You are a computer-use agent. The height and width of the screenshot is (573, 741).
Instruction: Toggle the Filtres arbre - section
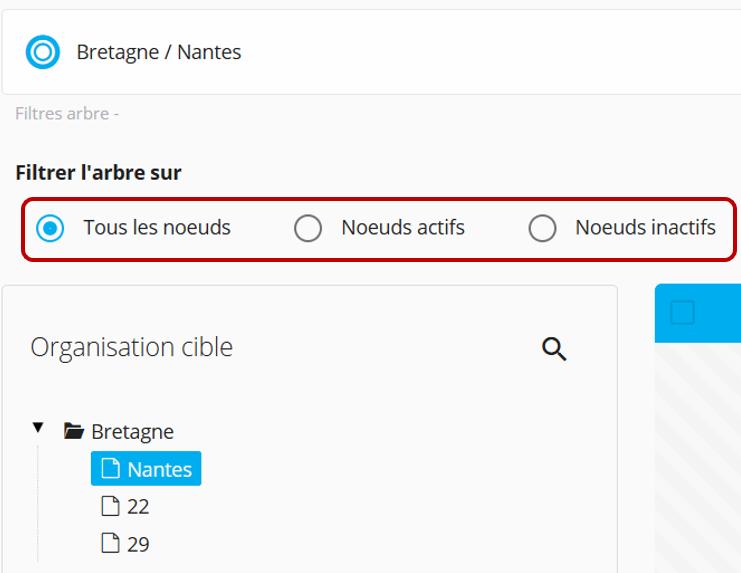pyautogui.click(x=67, y=113)
